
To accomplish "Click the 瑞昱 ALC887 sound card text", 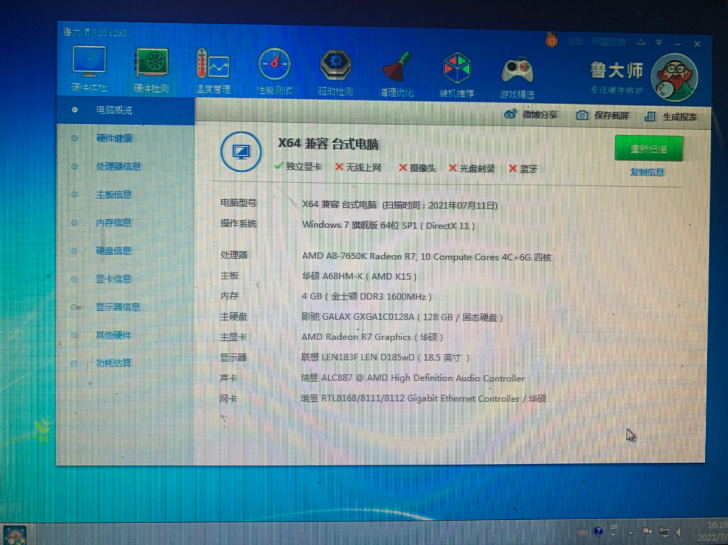I will 413,378.
